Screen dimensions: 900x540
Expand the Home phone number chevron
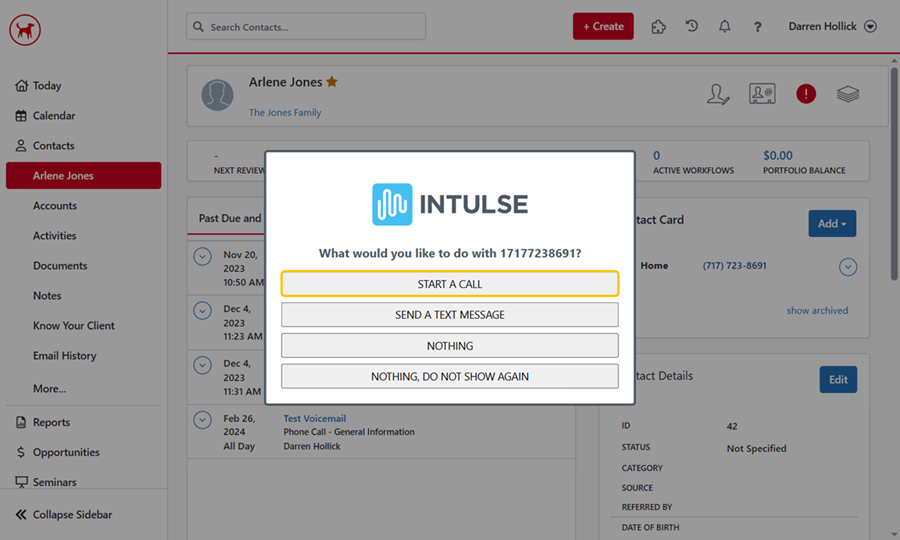pos(848,267)
